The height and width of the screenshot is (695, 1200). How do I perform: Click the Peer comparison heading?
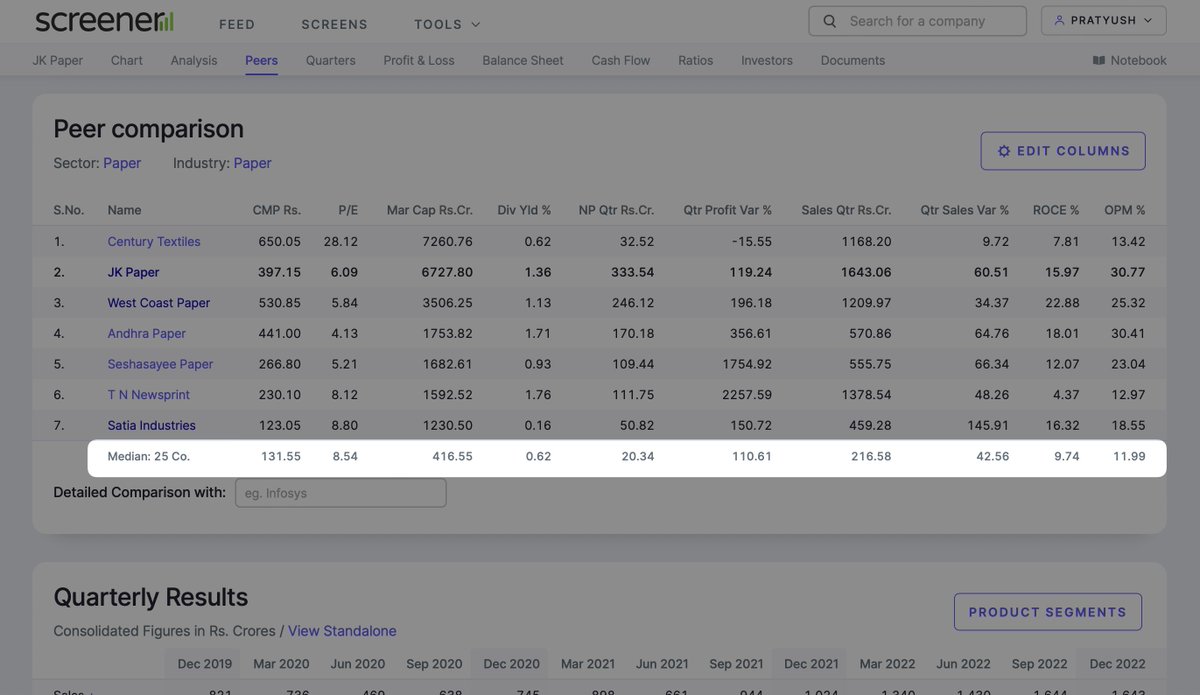click(148, 129)
